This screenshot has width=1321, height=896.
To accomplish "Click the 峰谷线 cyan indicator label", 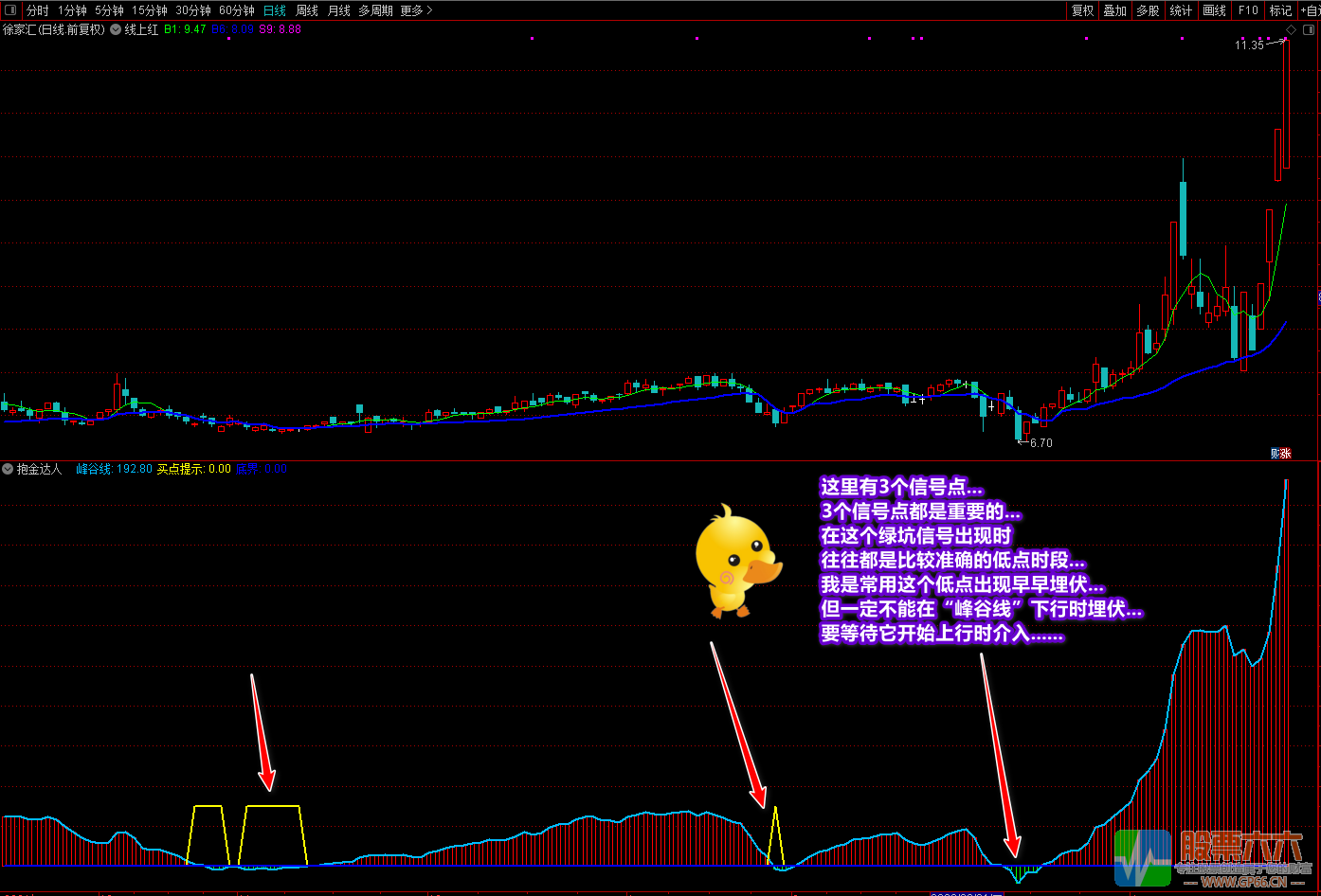I will 114,469.
